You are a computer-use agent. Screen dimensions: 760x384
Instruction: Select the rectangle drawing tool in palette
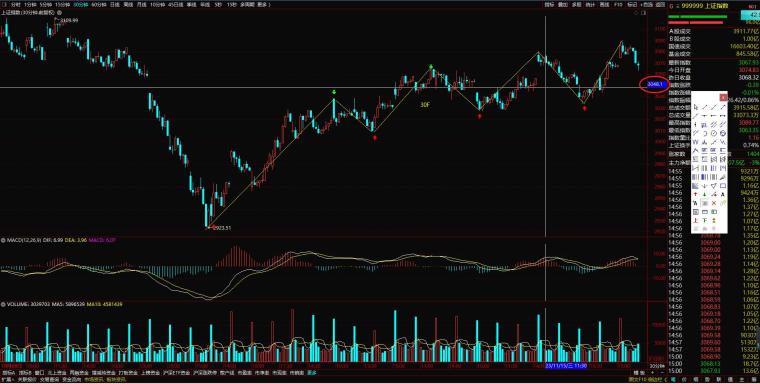click(x=723, y=186)
